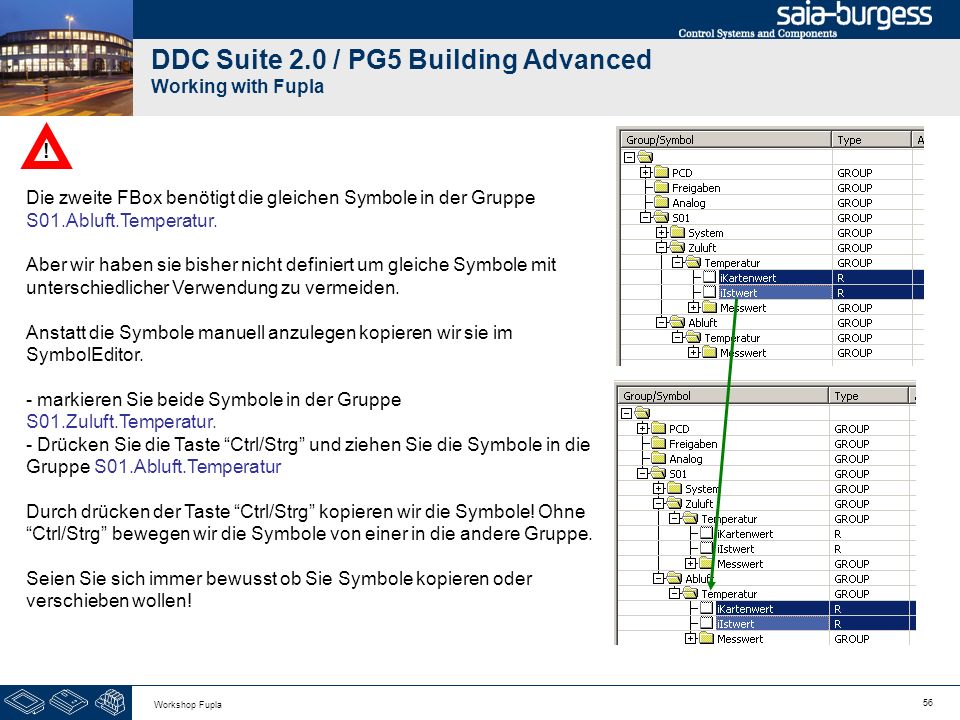960x720 pixels.
Task: Click the Zuluft open-folder icon in the upper tree
Action: coord(677,247)
